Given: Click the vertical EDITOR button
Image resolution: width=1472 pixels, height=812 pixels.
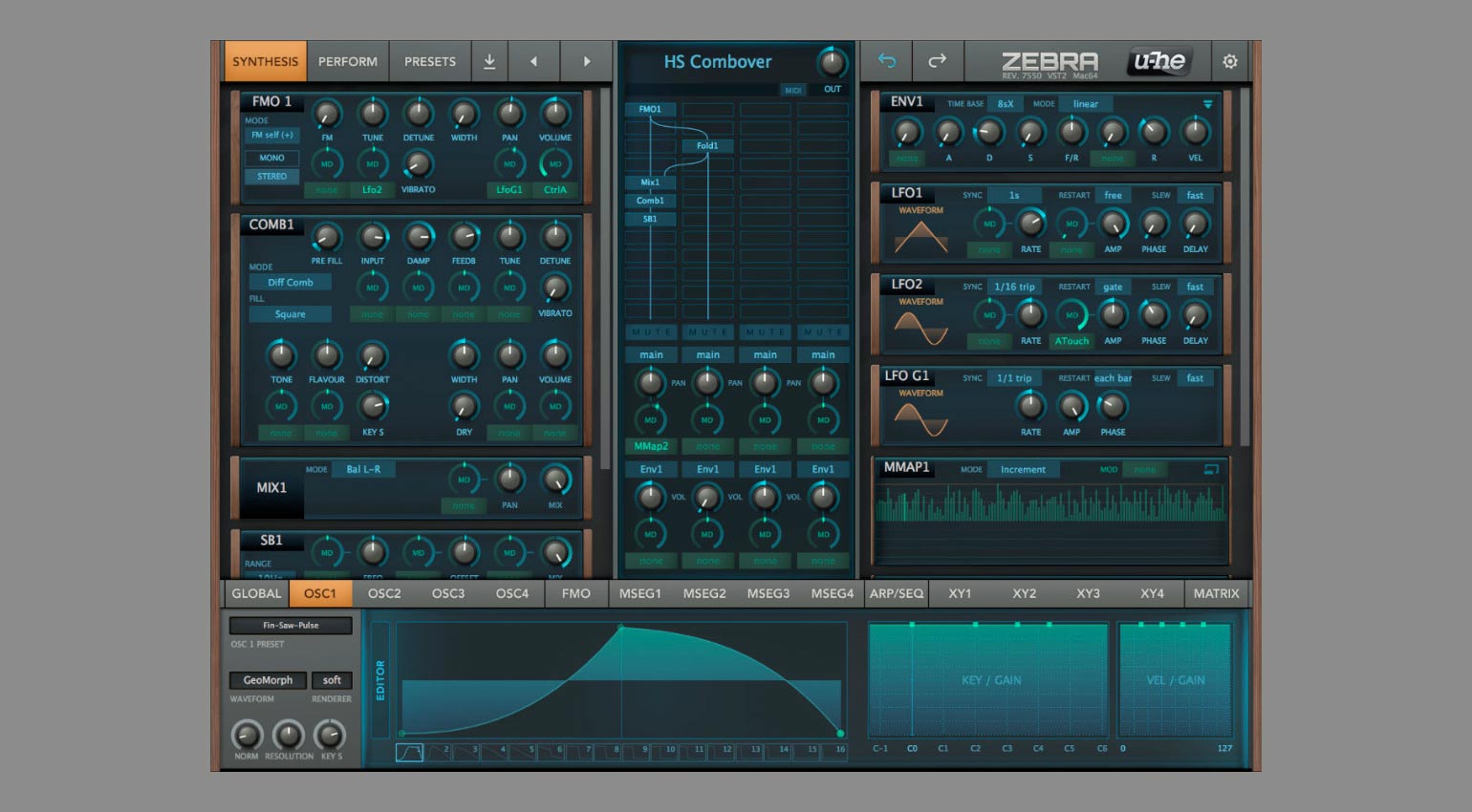Looking at the screenshot, I should 380,680.
